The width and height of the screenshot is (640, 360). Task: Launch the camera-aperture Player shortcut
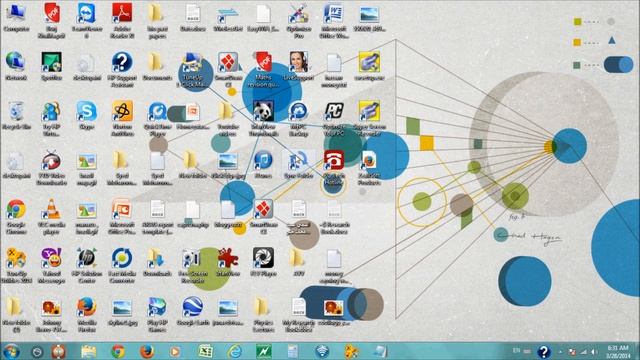coord(263,262)
